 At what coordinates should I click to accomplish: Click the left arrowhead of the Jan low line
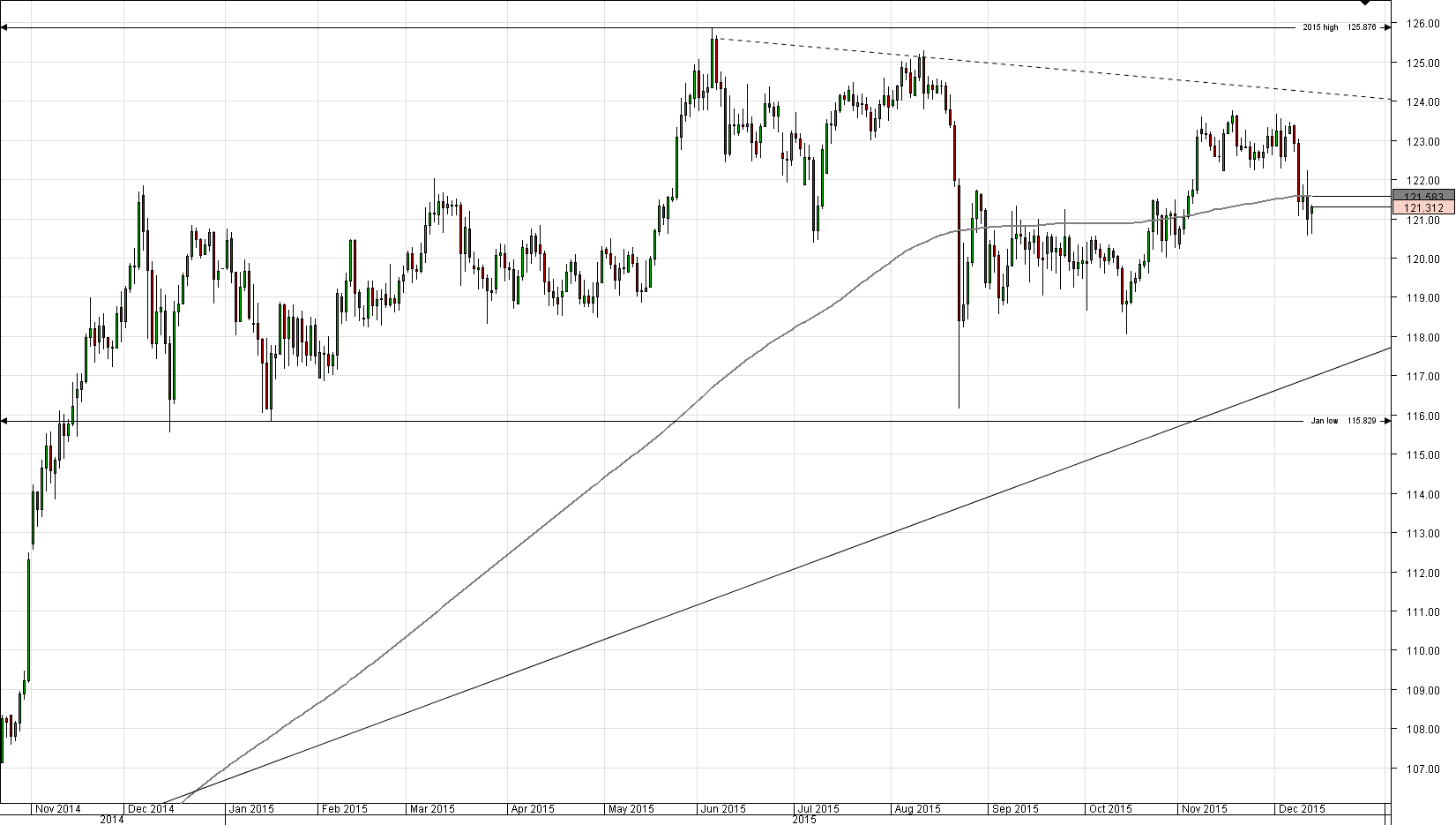[x=4, y=421]
